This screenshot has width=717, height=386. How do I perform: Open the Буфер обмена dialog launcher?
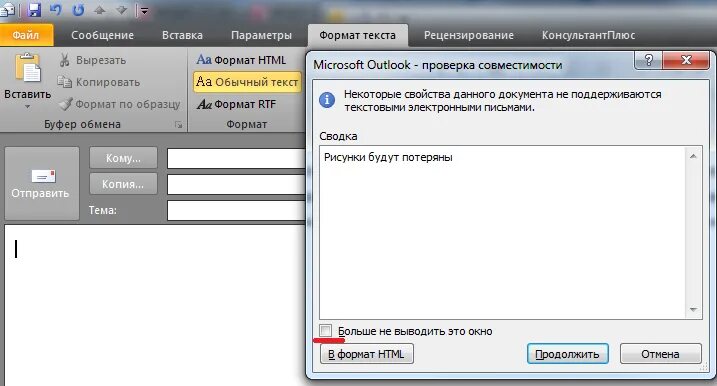pyautogui.click(x=178, y=124)
